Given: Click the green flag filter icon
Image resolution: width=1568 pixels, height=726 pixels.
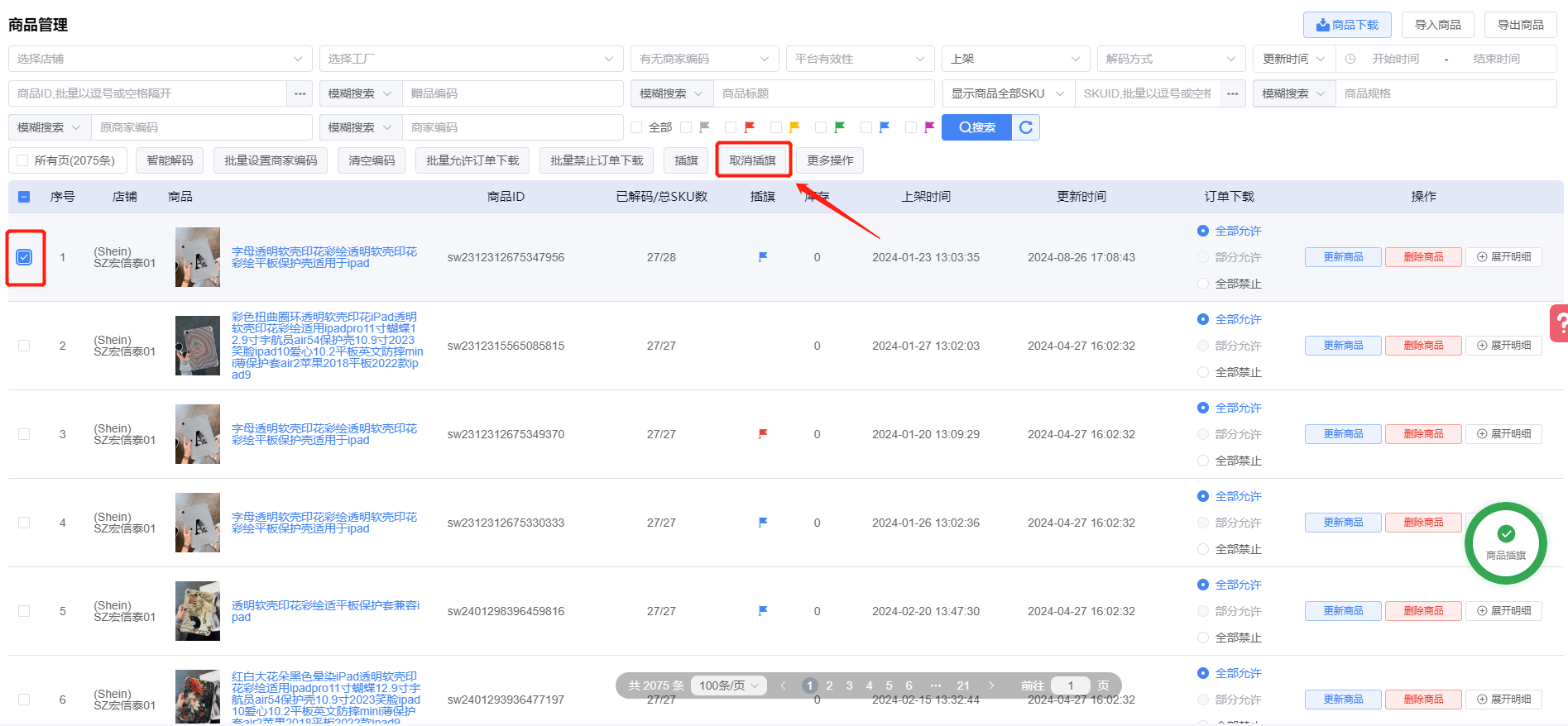Looking at the screenshot, I should click(x=840, y=127).
